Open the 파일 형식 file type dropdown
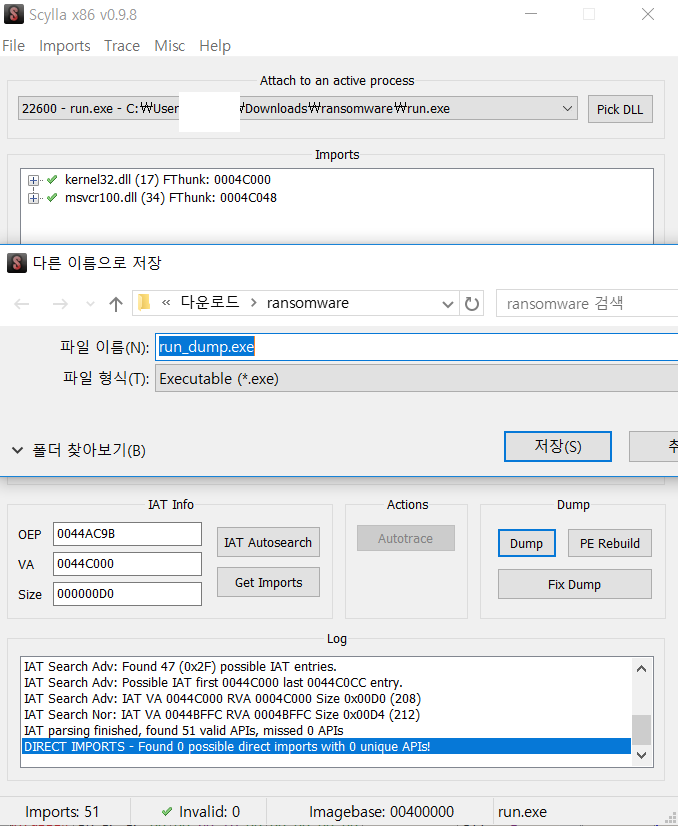 pyautogui.click(x=416, y=379)
